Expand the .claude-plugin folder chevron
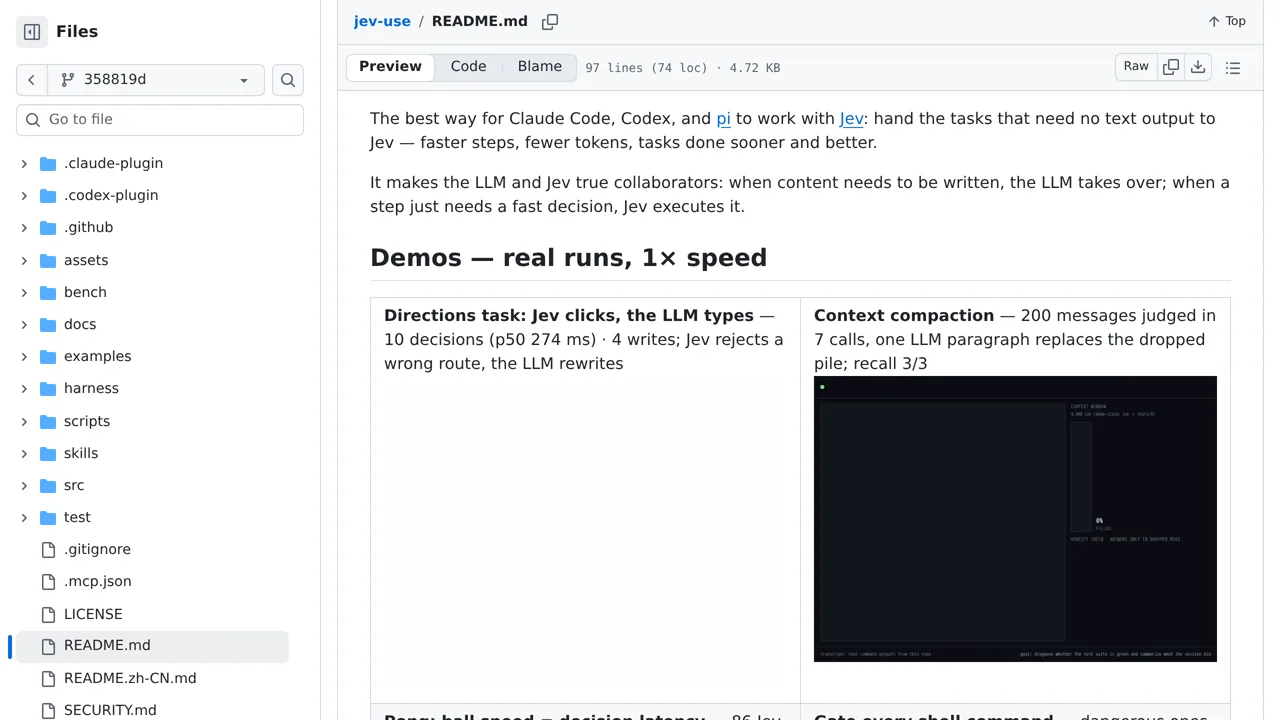Image resolution: width=1280 pixels, height=720 pixels. tap(24, 163)
